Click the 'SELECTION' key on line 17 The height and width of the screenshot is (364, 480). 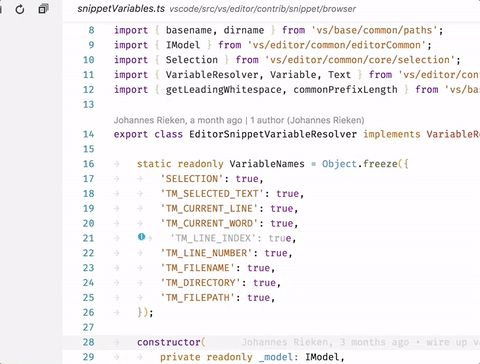(192, 179)
